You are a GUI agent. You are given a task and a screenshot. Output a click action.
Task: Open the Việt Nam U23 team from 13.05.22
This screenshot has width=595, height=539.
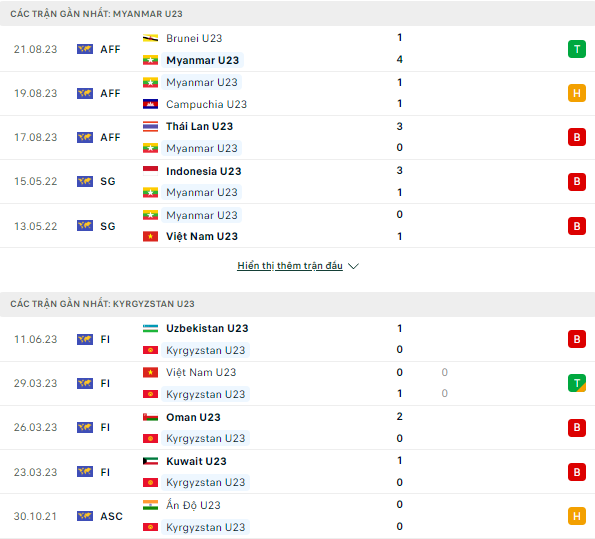click(x=202, y=236)
